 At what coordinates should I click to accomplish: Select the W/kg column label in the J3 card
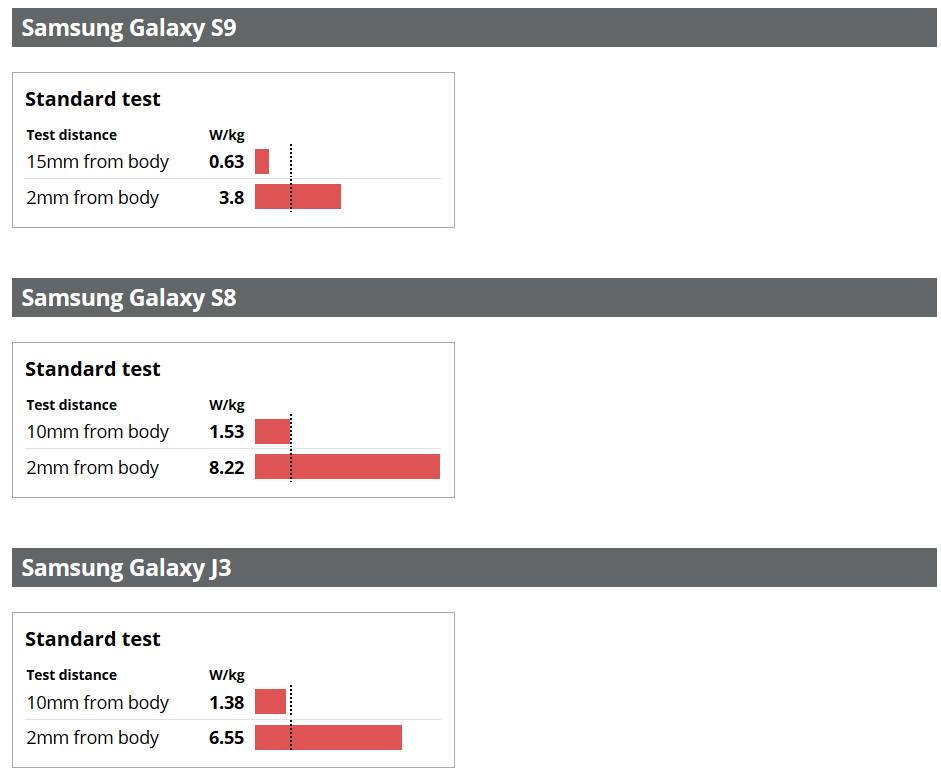[x=227, y=675]
